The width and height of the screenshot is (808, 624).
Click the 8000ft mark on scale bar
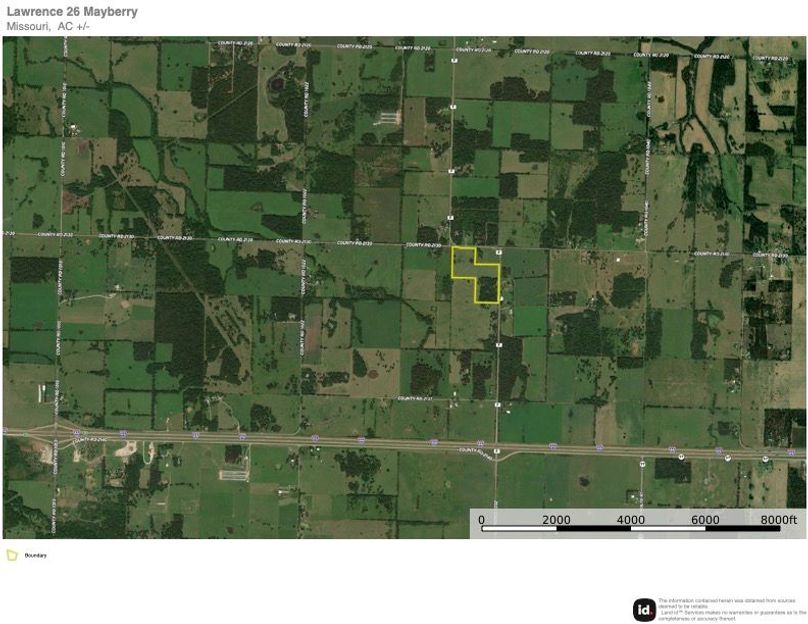pyautogui.click(x=778, y=520)
